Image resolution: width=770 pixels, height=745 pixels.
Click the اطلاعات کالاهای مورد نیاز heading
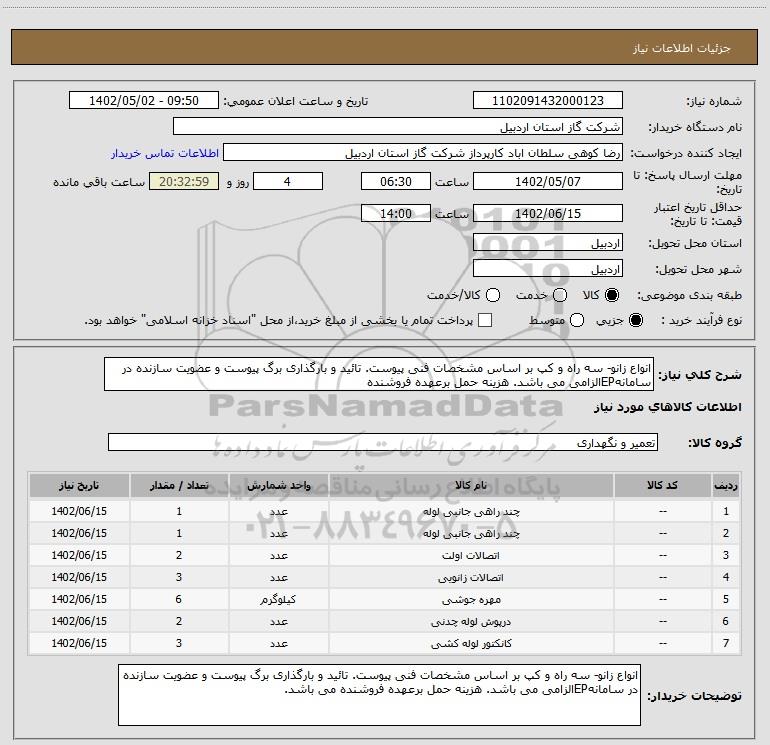[668, 407]
